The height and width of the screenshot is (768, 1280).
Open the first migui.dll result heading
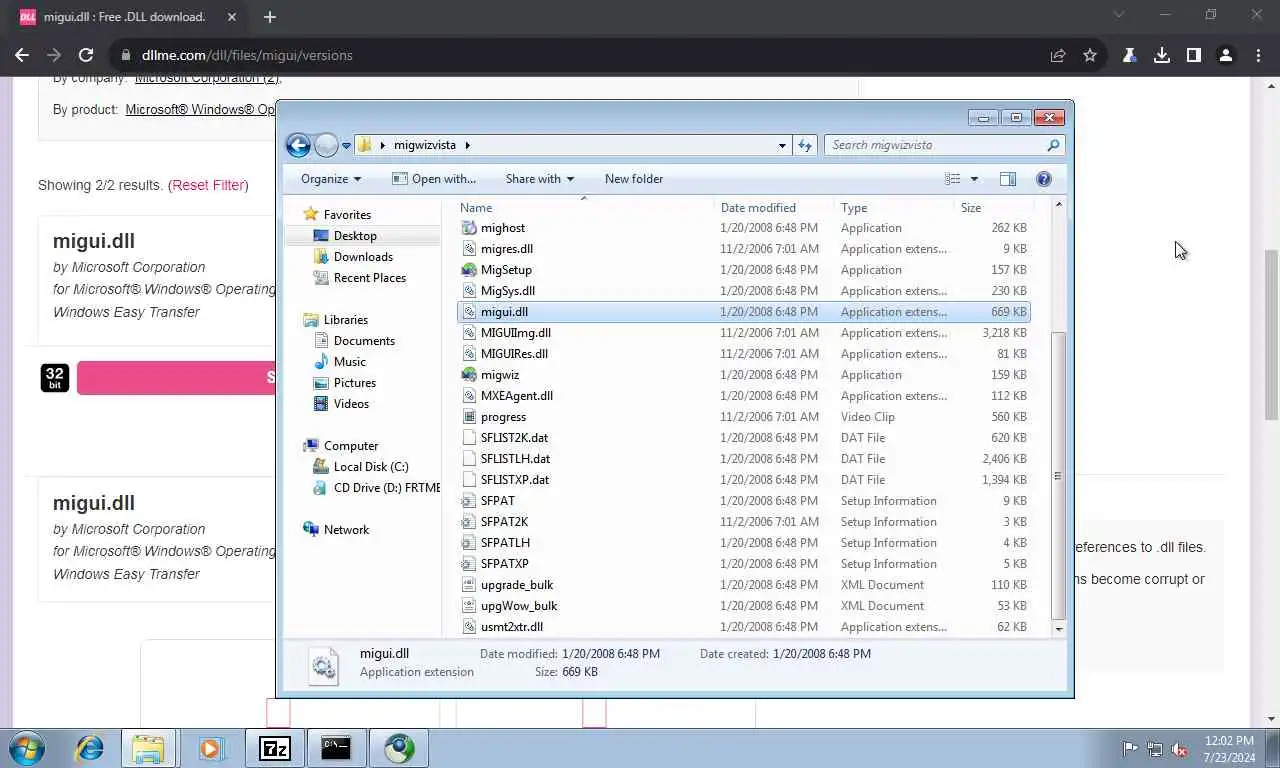pyautogui.click(x=94, y=241)
